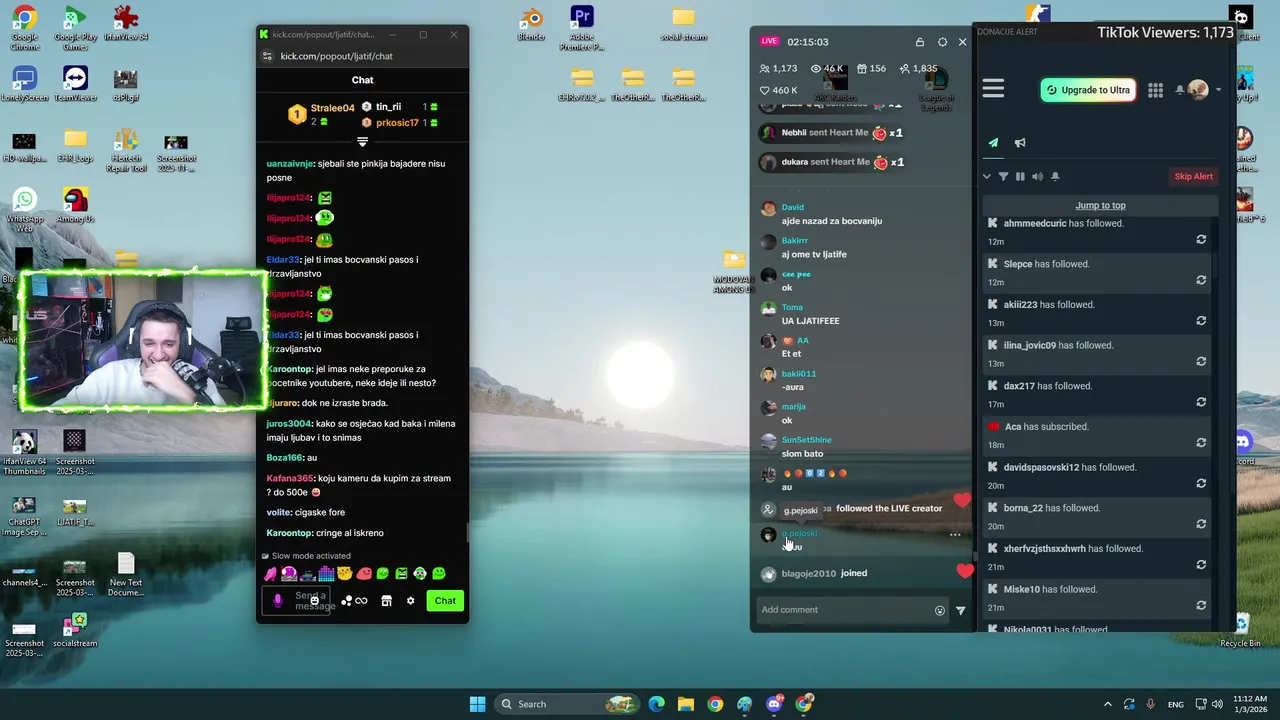The width and height of the screenshot is (1280, 720).
Task: Click the bubbles icon in Kick chat bar
Action: tap(346, 601)
